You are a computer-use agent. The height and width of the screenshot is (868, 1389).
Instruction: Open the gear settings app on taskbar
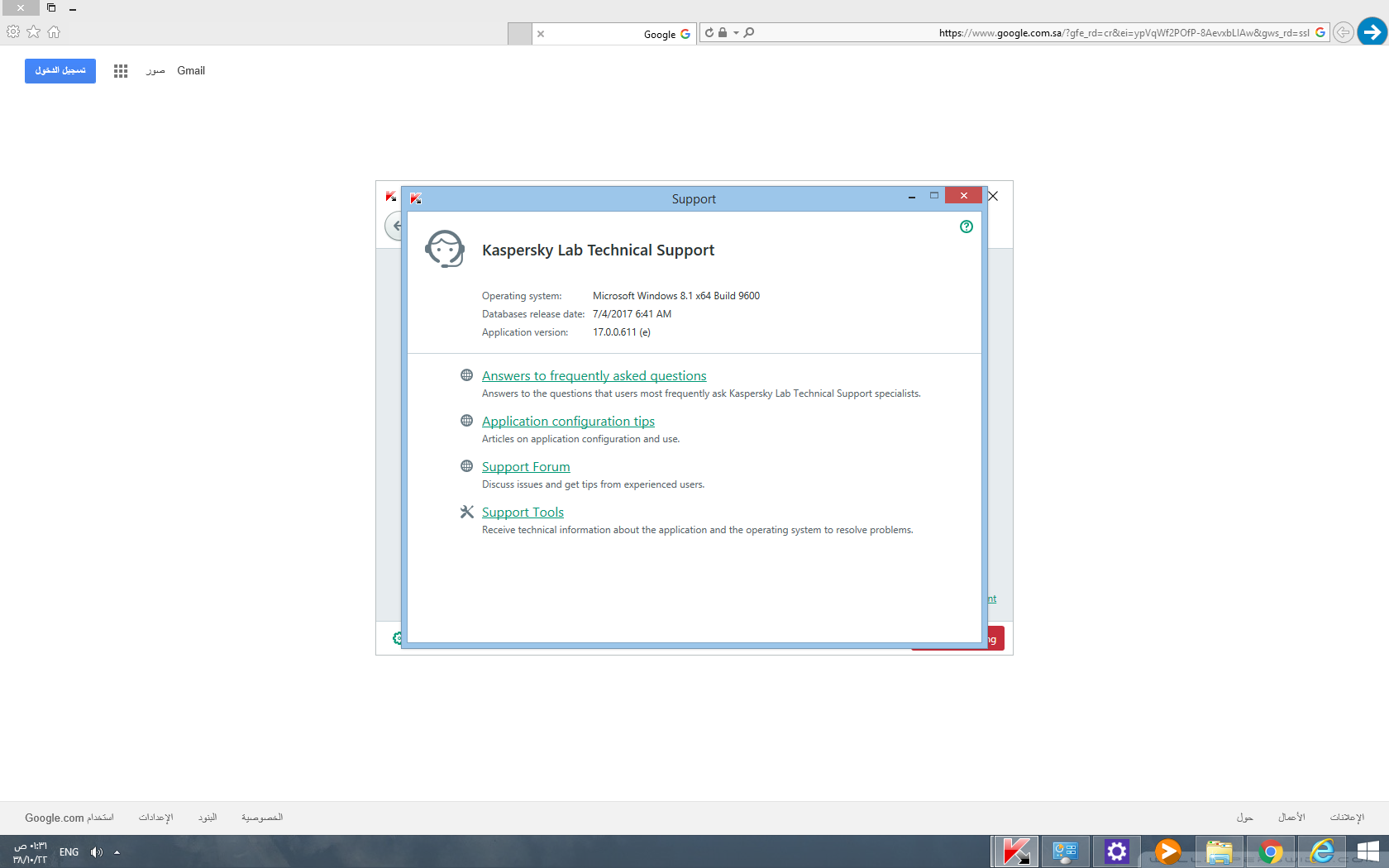[x=1117, y=851]
